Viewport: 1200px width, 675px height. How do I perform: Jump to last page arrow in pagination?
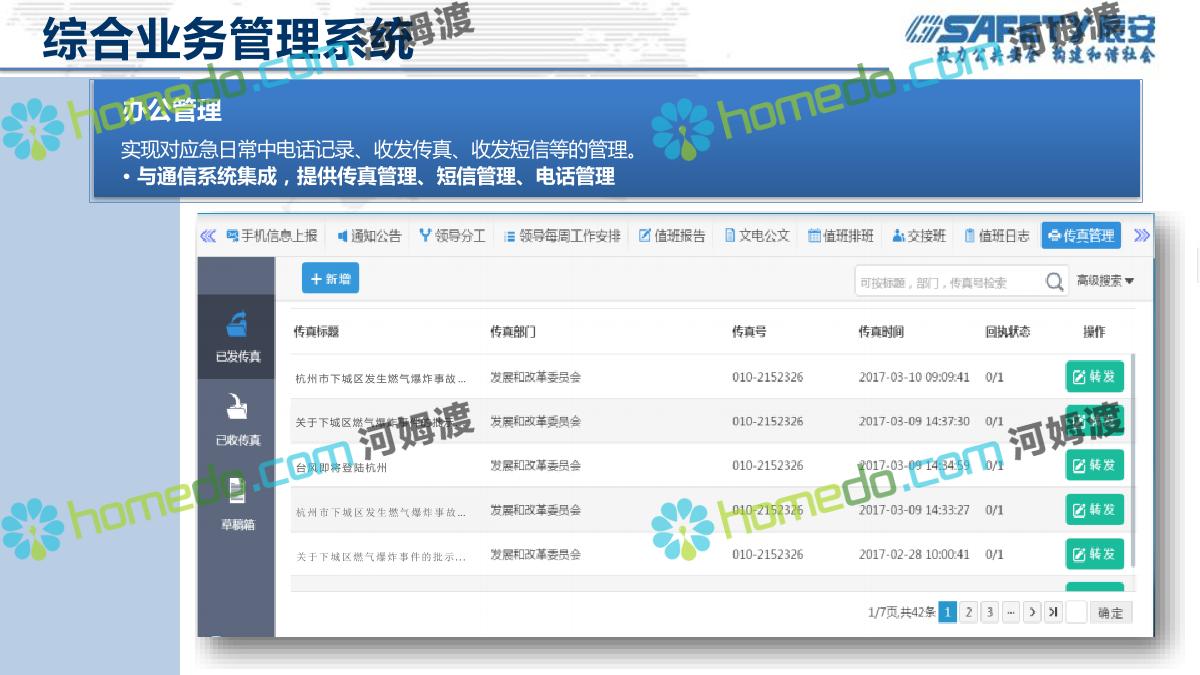1053,612
